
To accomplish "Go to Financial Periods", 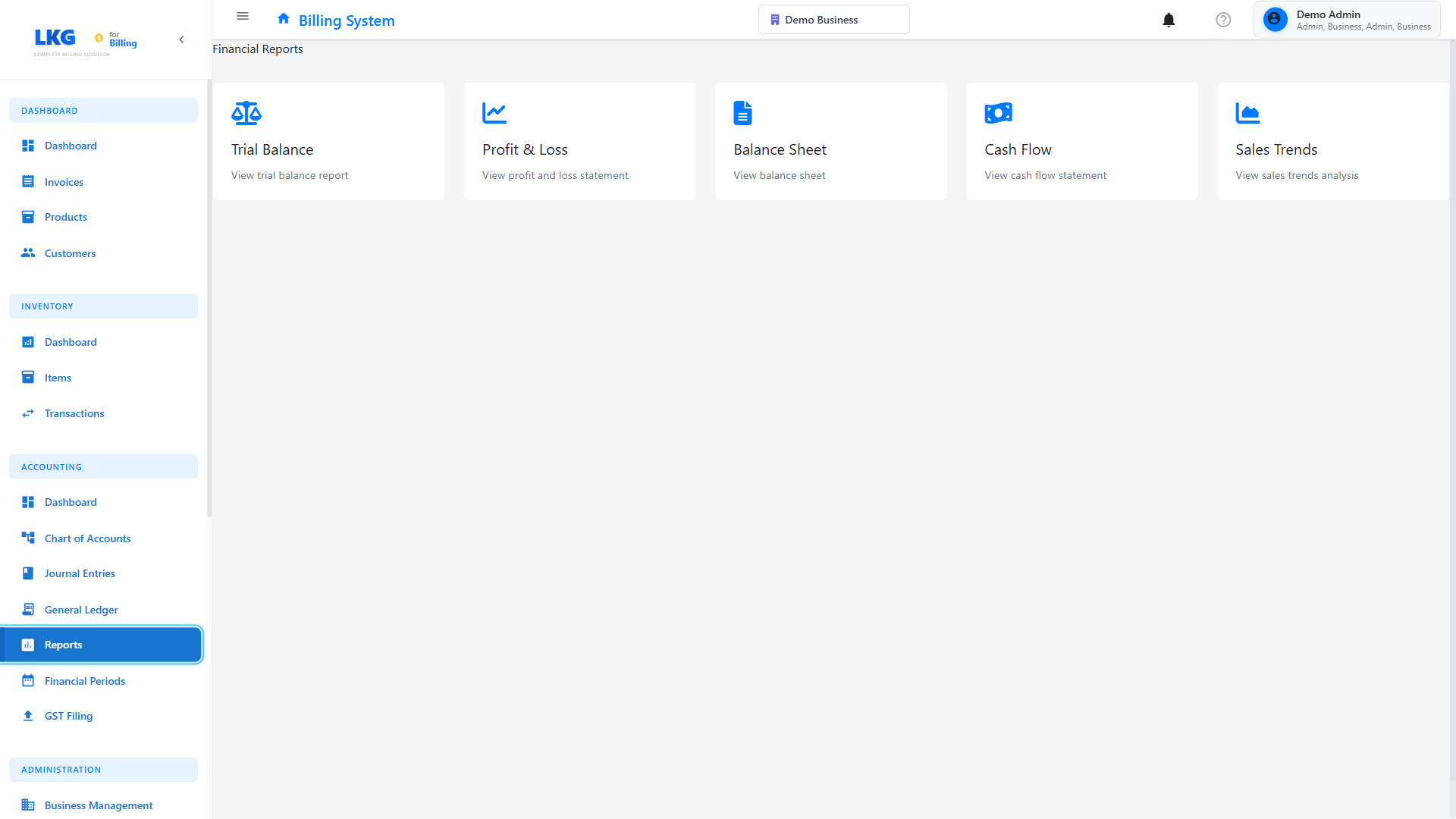I will pos(85,680).
